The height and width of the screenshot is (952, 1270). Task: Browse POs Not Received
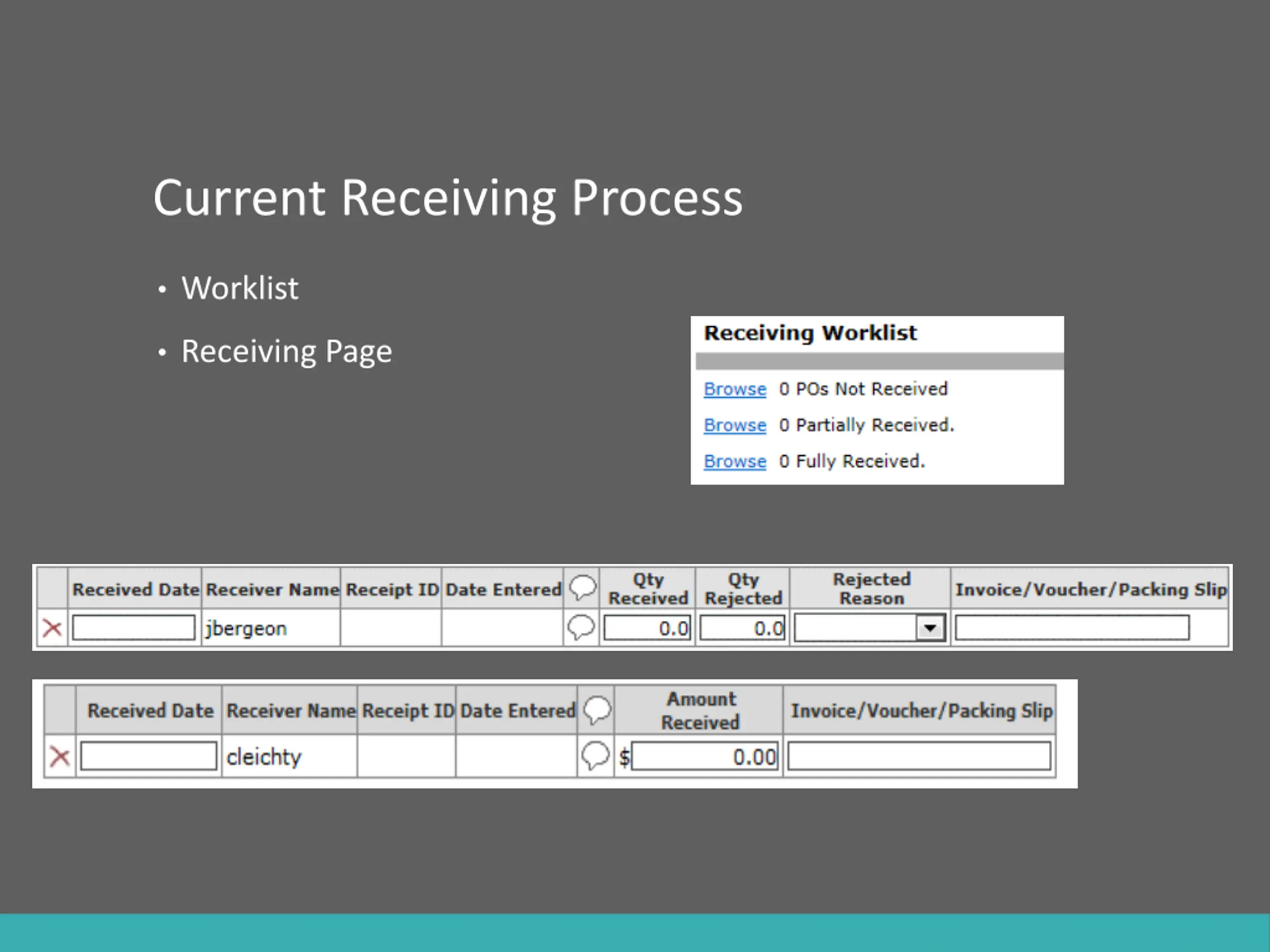pos(735,389)
